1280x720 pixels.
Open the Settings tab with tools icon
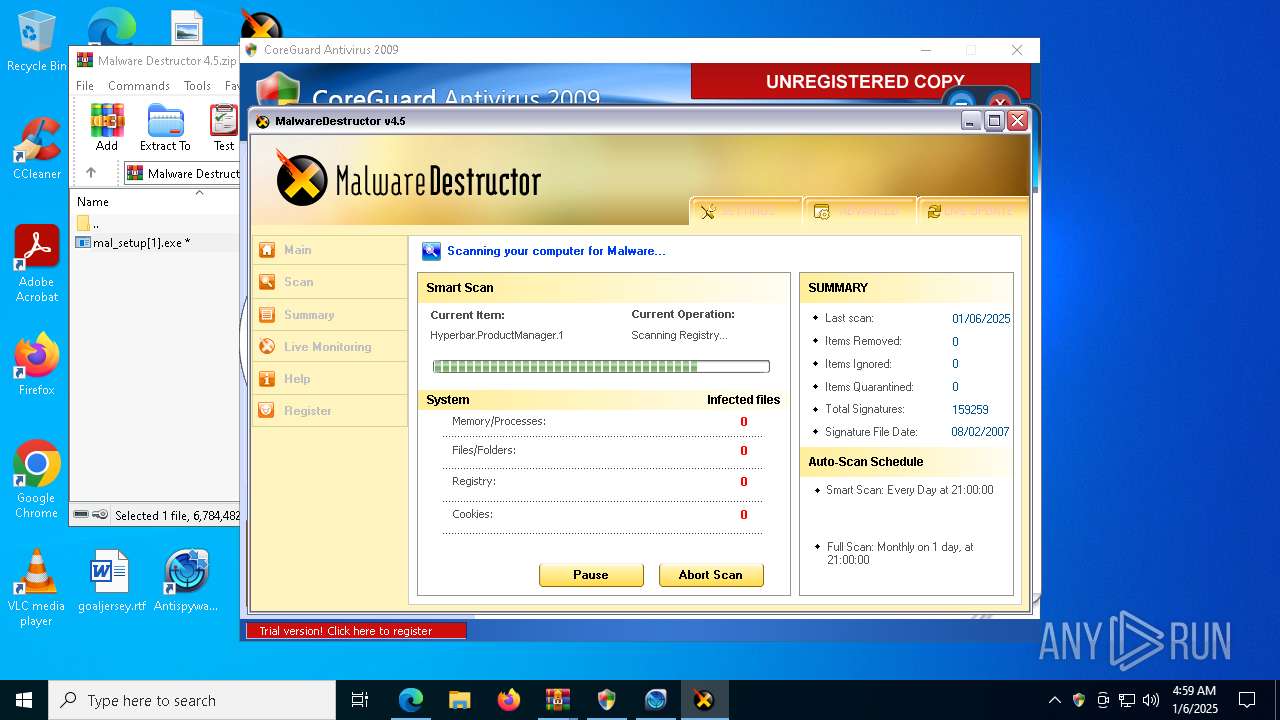pos(745,211)
